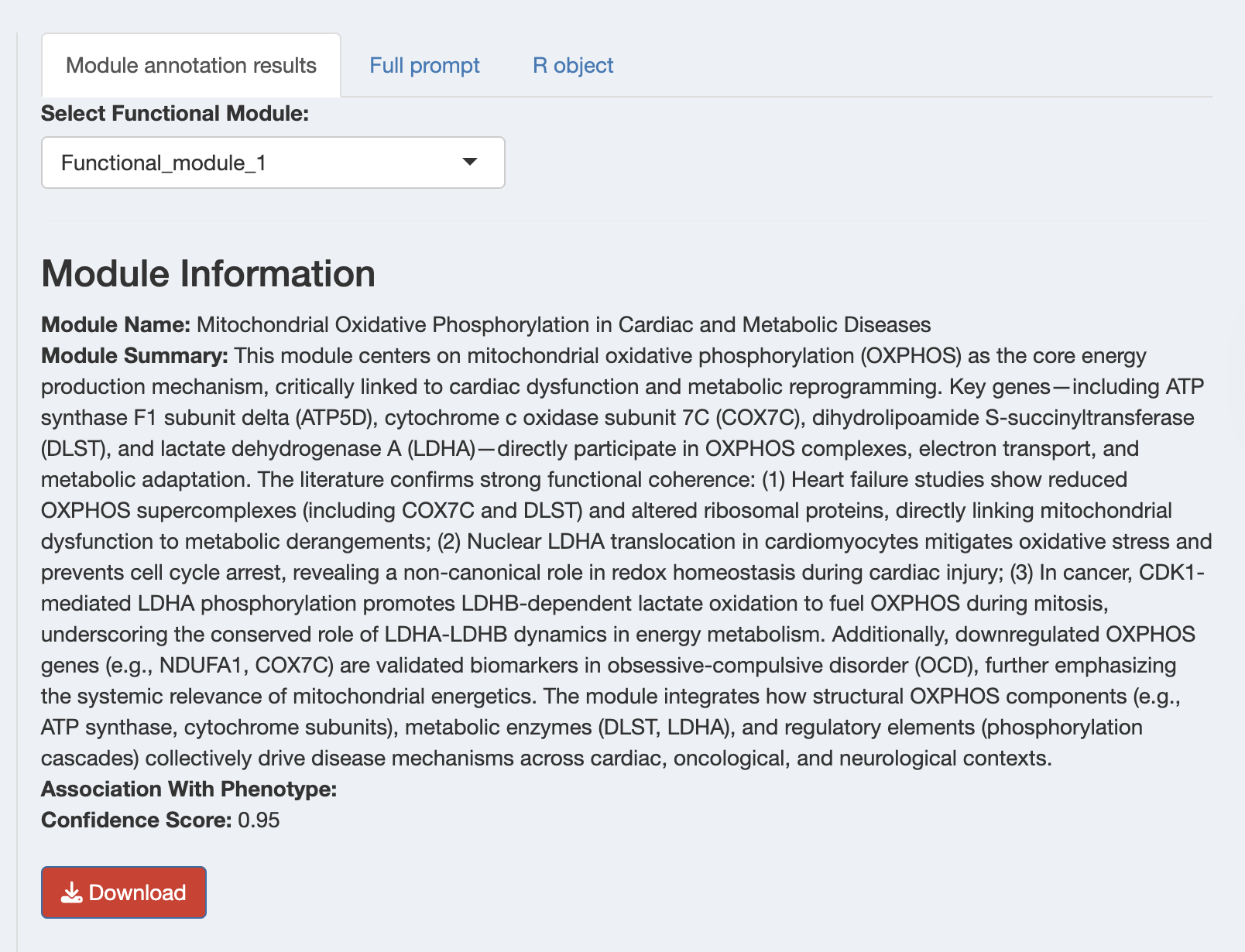Click the Select Functional Module label
1245x952 pixels.
(175, 114)
